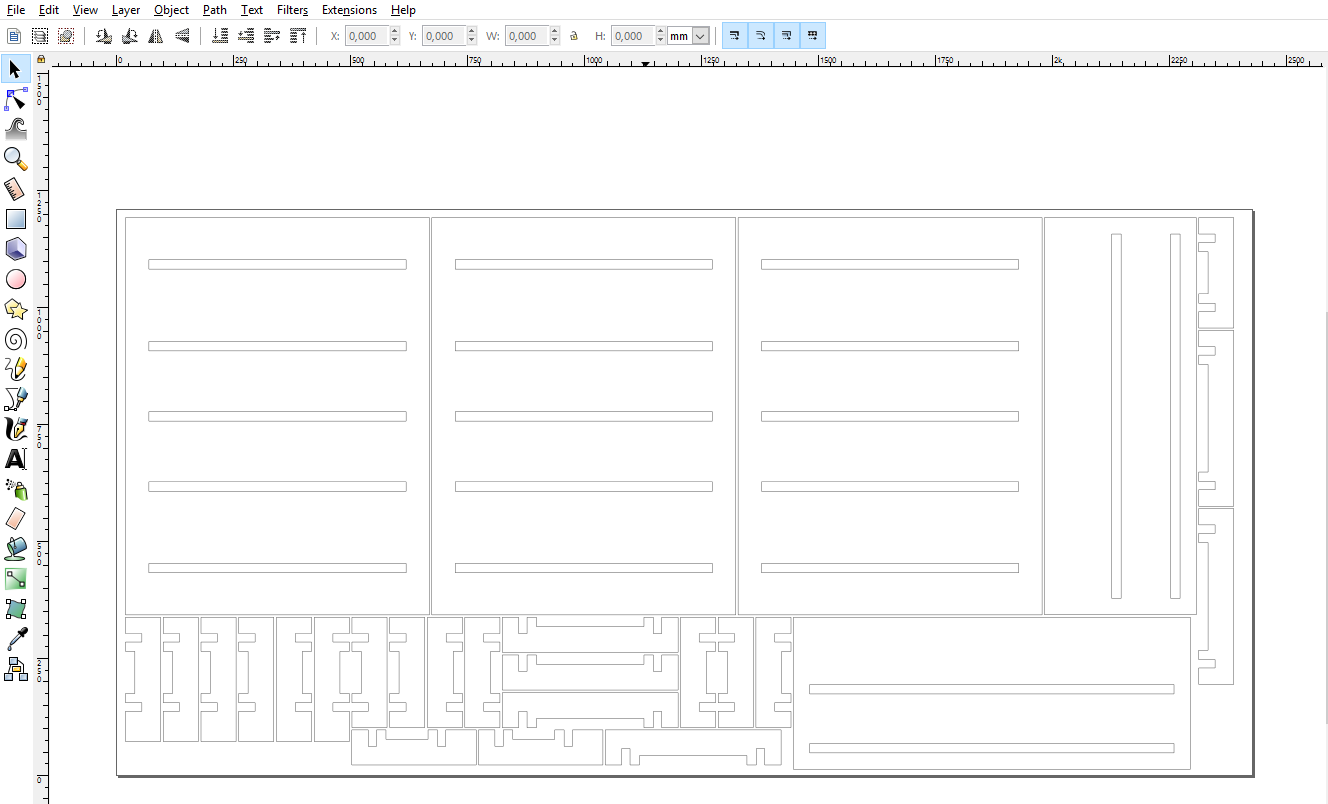Select the Bezier pen tool

(15, 399)
